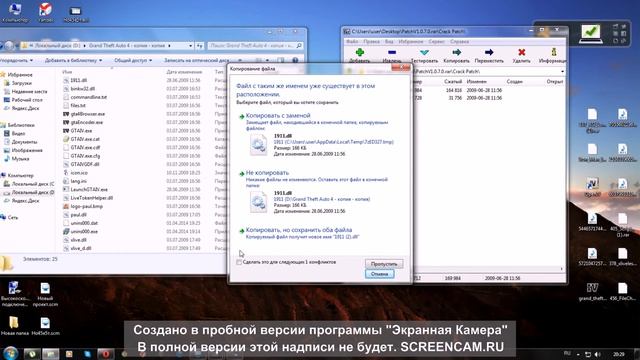Viewport: 640px width, 360px height.
Task: Open the Правка menu in 7-Zip
Action: pyautogui.click(x=371, y=42)
